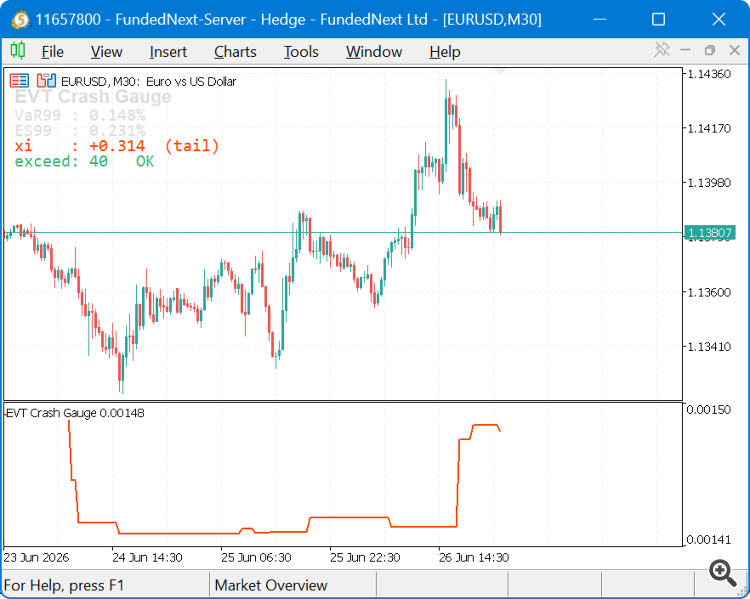750x599 pixels.
Task: Minimize the inner chart window
Action: pos(685,50)
